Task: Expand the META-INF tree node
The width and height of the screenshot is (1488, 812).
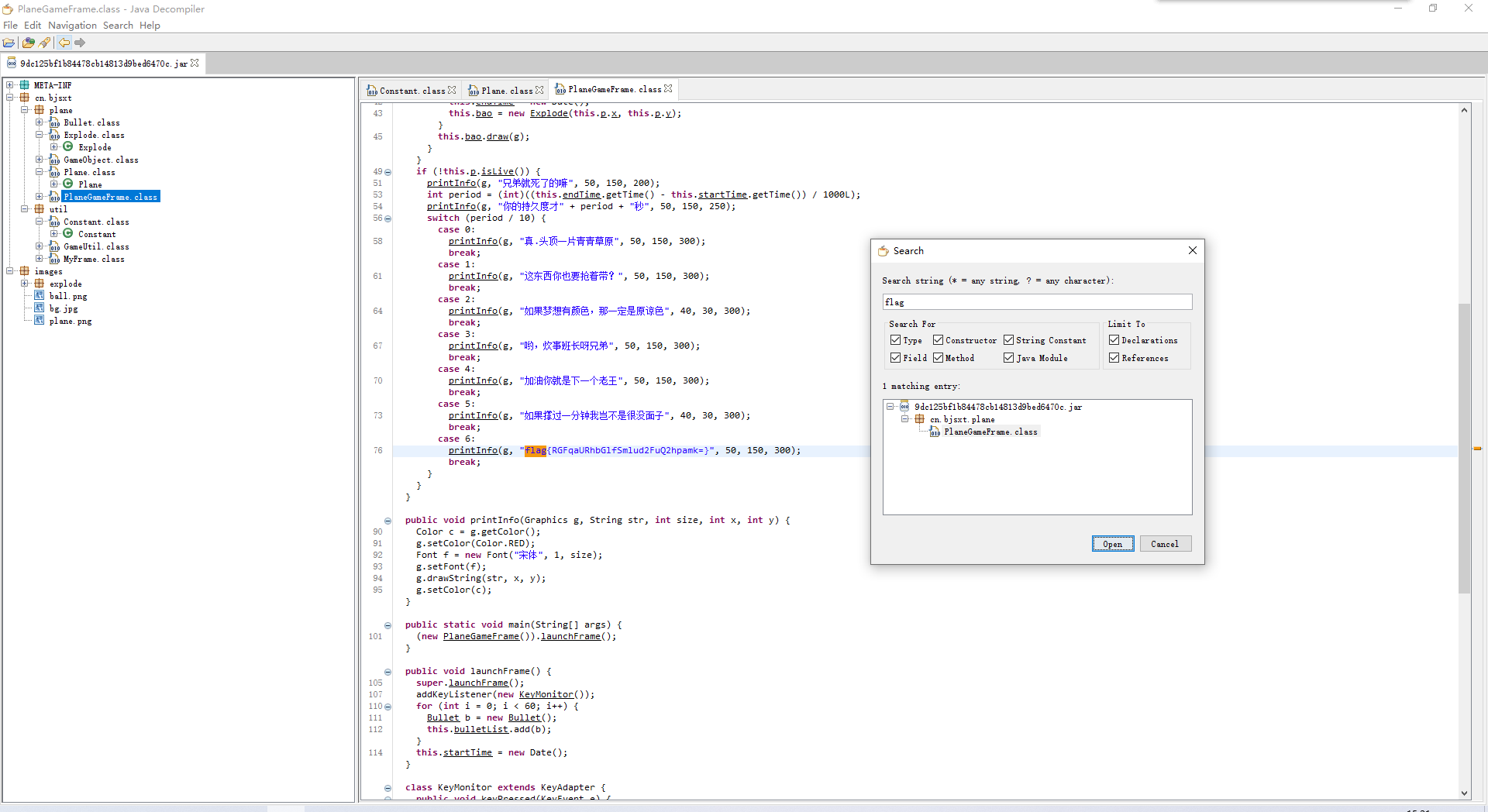Action: [10, 85]
